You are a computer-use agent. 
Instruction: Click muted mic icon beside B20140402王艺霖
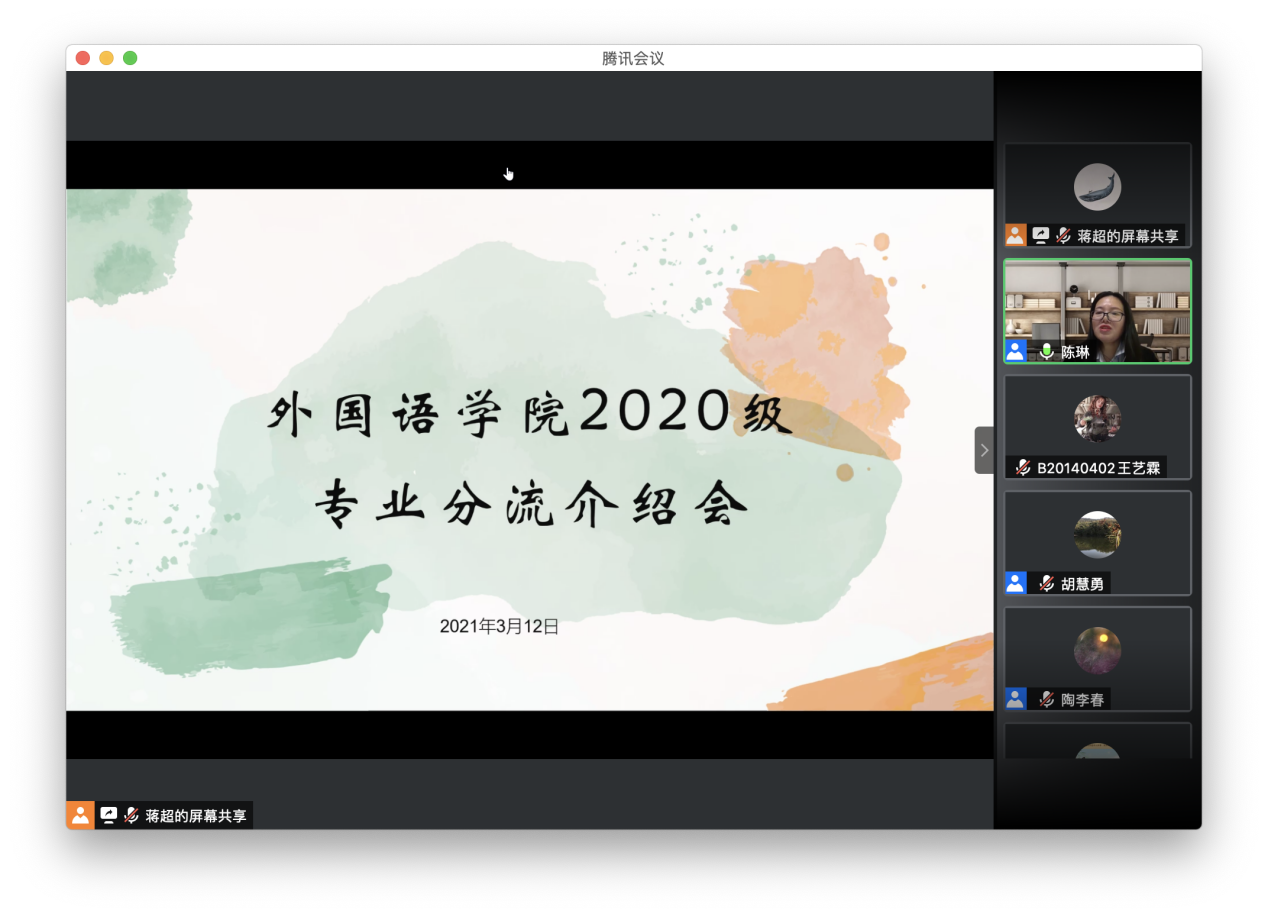point(1023,467)
